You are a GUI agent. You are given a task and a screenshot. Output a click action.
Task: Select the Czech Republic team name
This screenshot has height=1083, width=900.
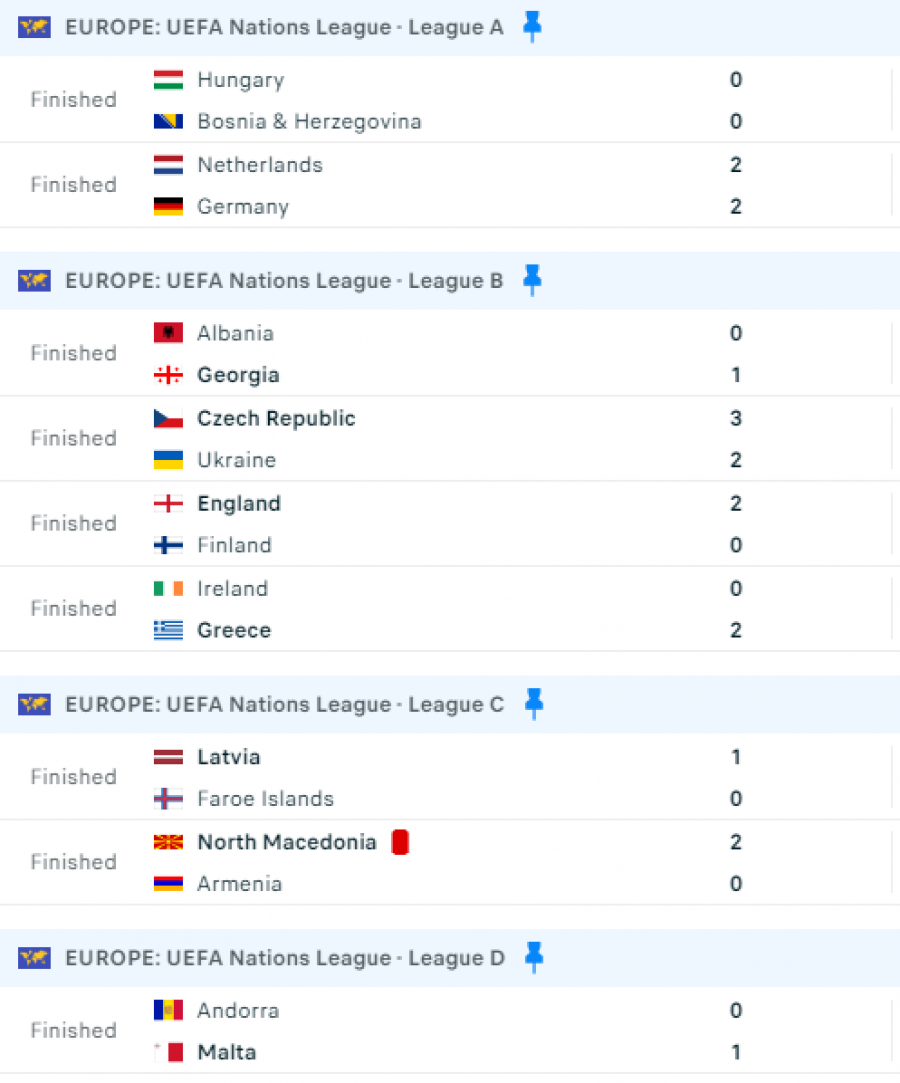click(276, 419)
